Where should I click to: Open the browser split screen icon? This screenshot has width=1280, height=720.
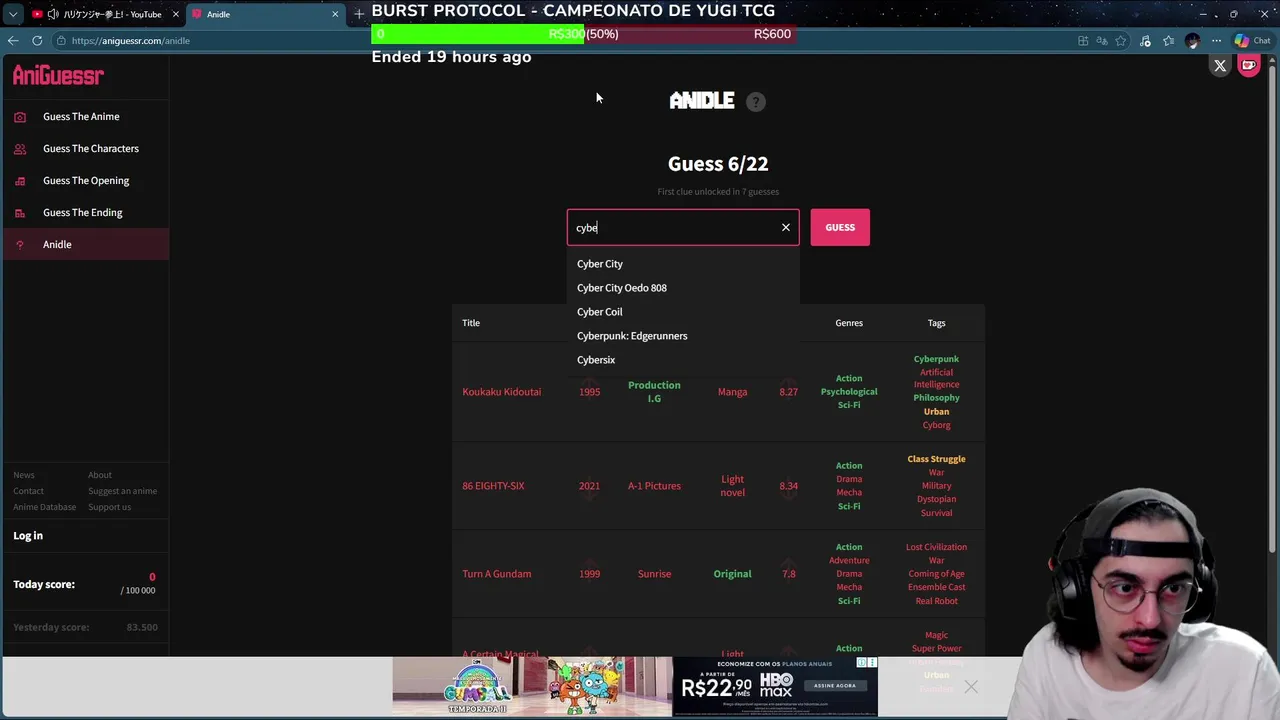click(1083, 41)
